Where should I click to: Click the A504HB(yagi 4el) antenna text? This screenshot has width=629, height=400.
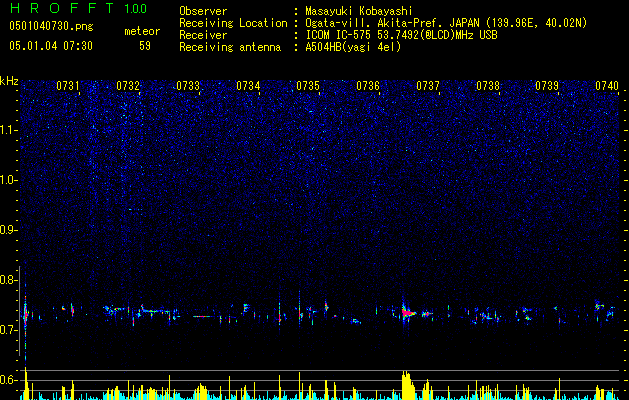pos(353,47)
